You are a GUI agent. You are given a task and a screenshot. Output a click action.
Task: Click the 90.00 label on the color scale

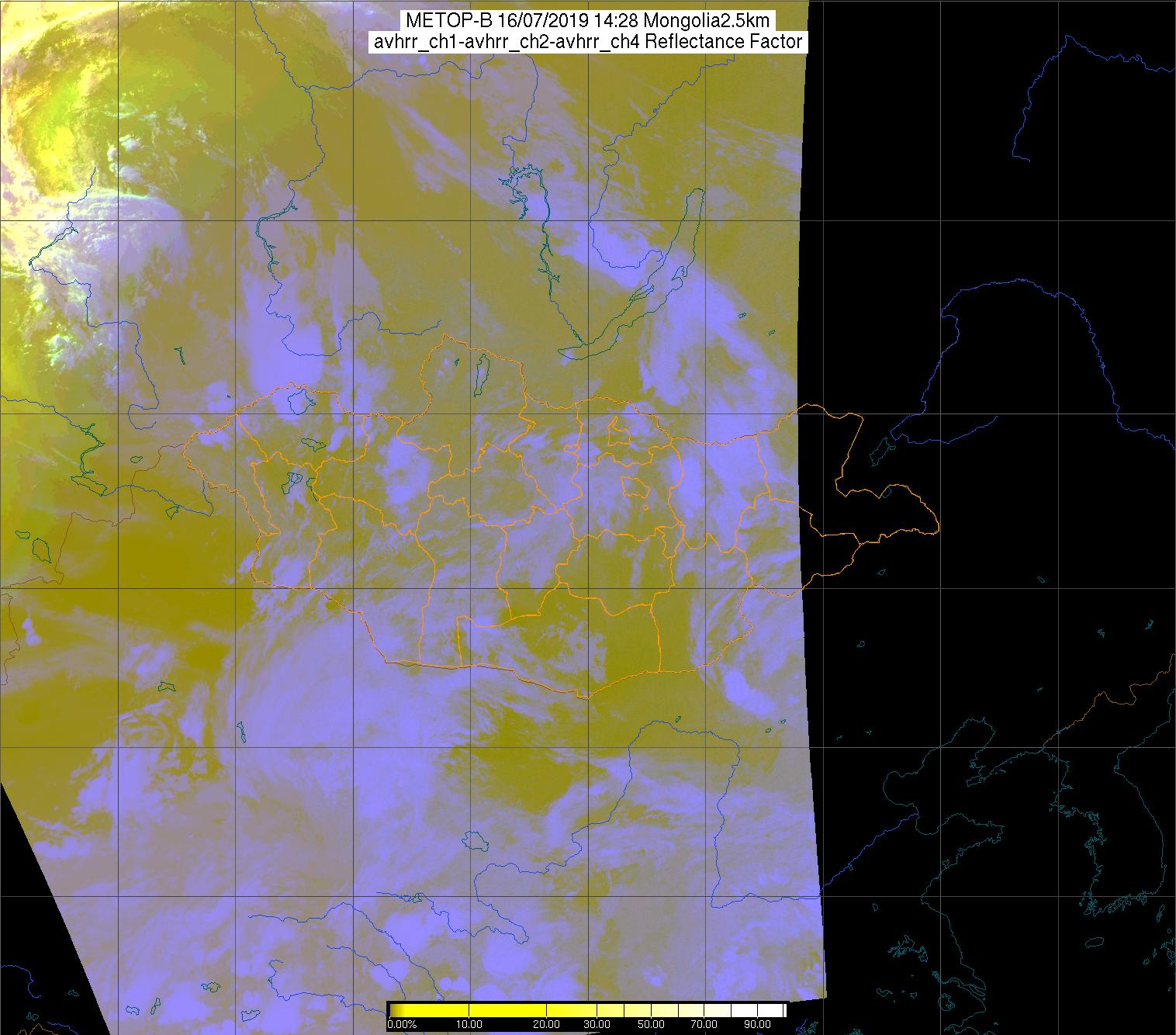757,1024
